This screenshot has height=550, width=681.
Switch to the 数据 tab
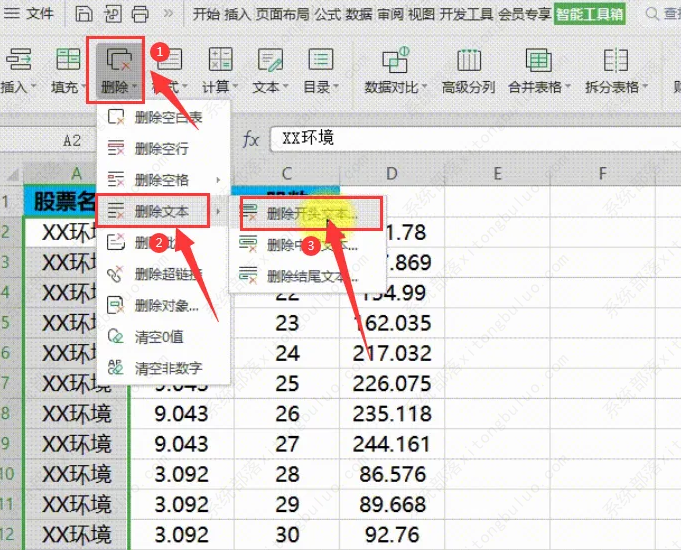[x=359, y=14]
